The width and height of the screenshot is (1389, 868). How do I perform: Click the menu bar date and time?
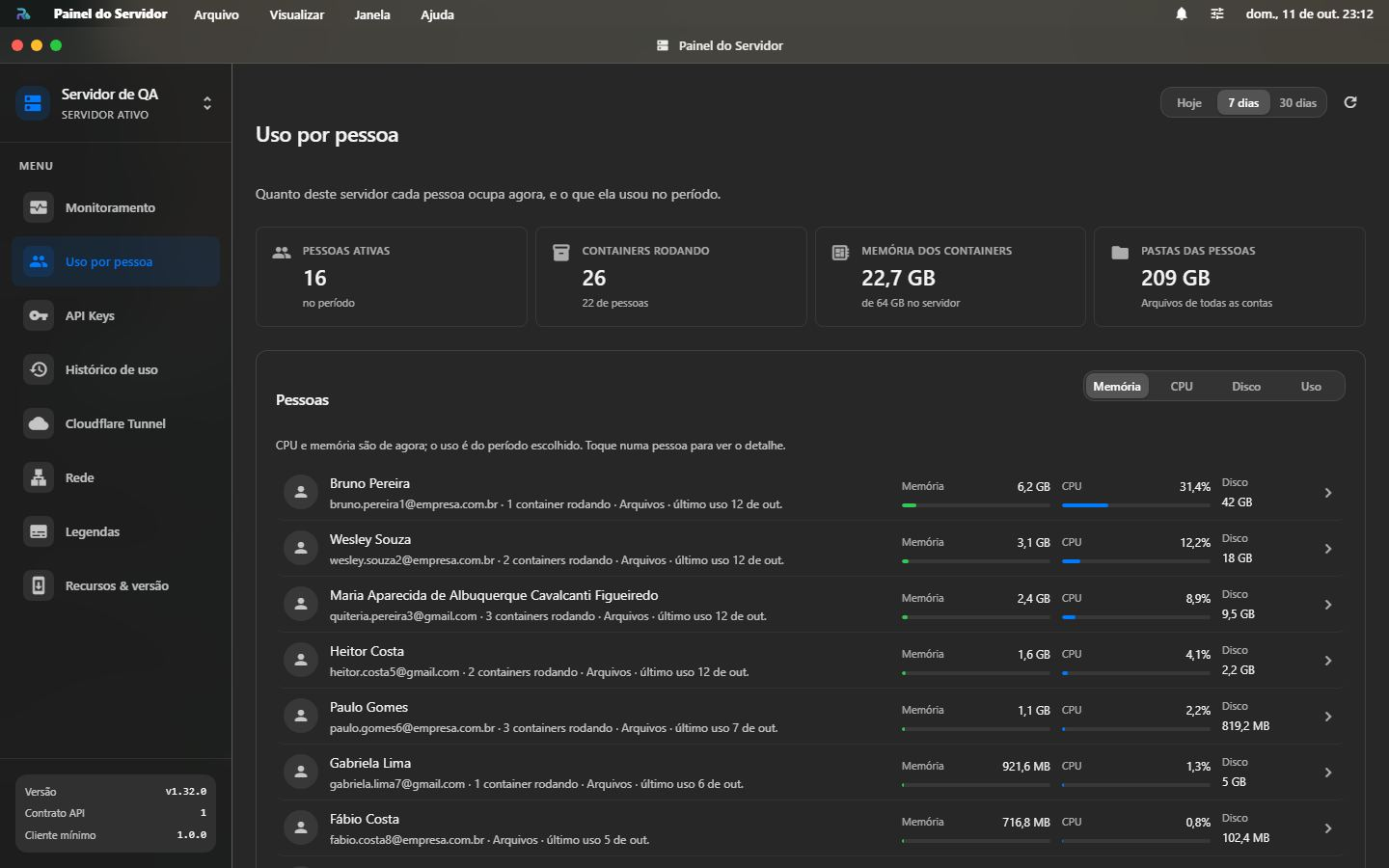(x=1309, y=14)
